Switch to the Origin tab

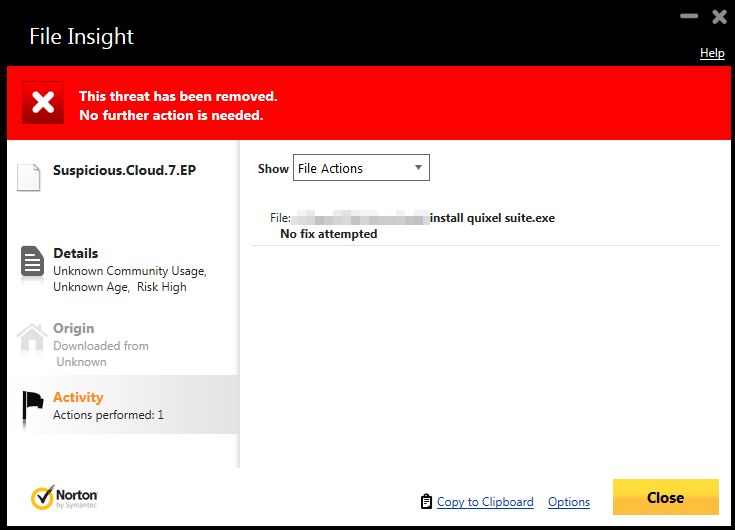pyautogui.click(x=123, y=344)
